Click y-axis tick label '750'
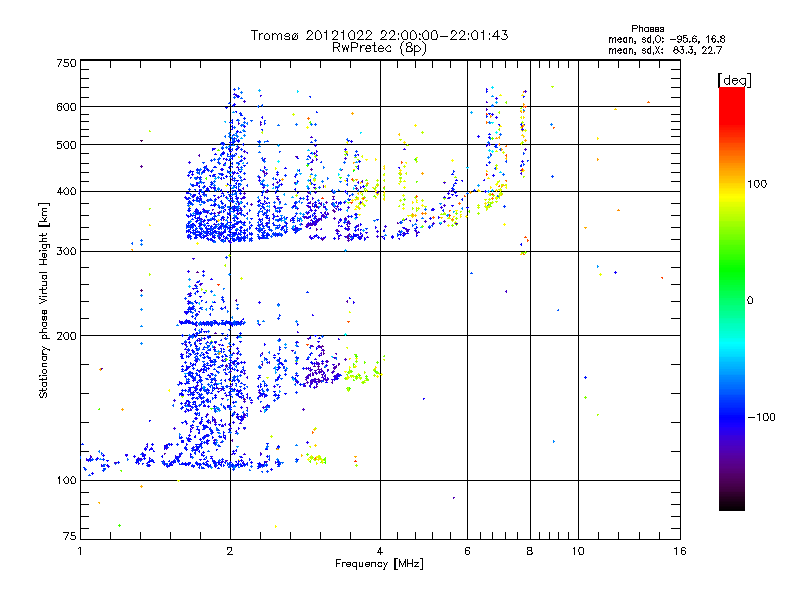This screenshot has width=800, height=600. coord(66,63)
